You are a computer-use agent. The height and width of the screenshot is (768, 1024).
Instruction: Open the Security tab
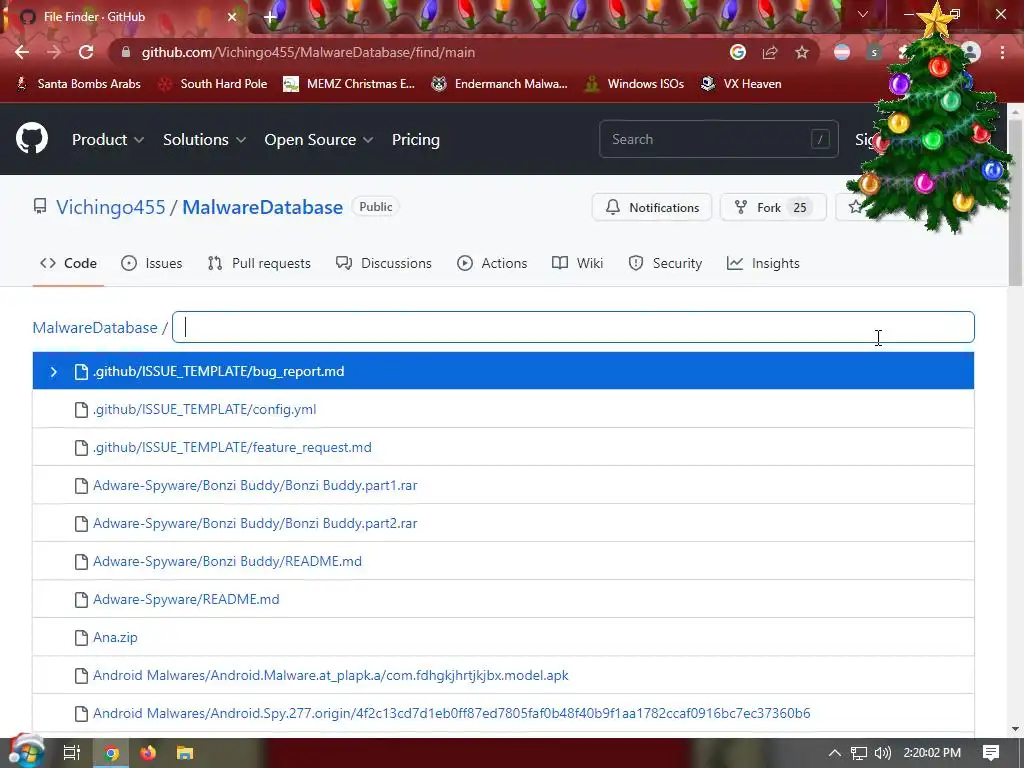click(665, 263)
